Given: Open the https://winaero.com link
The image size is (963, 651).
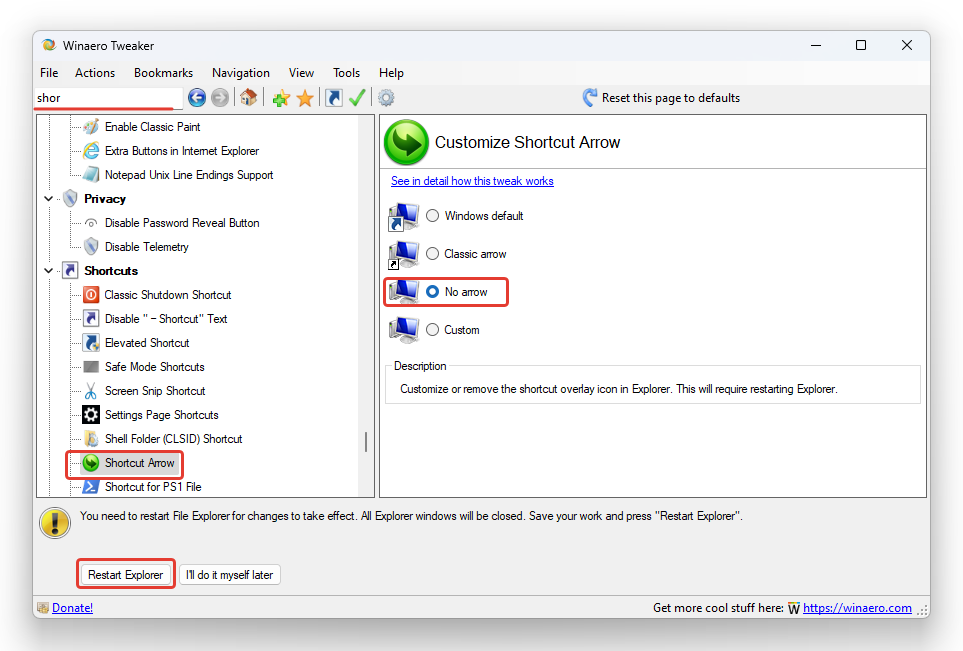Looking at the screenshot, I should 857,607.
